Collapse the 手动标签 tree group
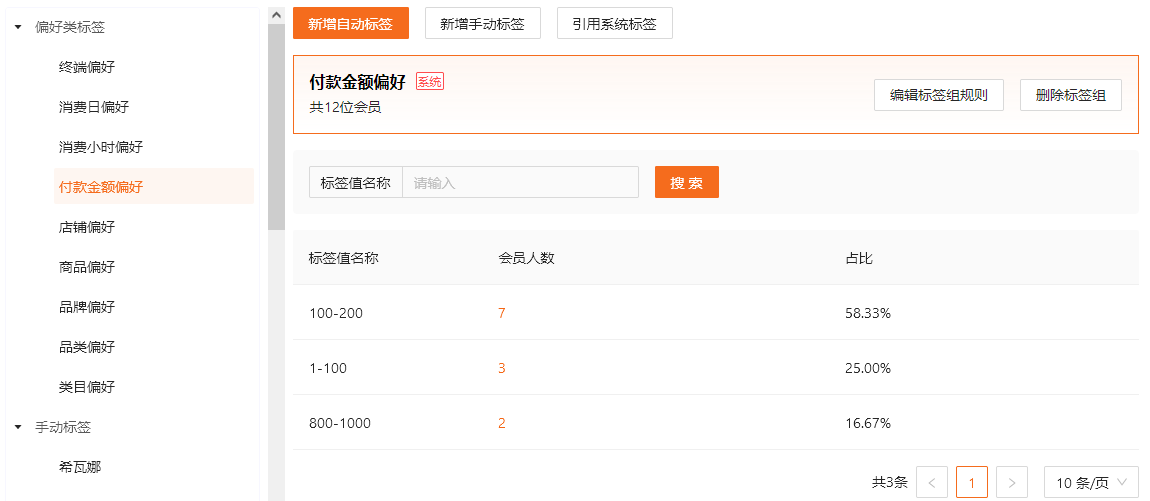This screenshot has width=1150, height=501. point(18,427)
